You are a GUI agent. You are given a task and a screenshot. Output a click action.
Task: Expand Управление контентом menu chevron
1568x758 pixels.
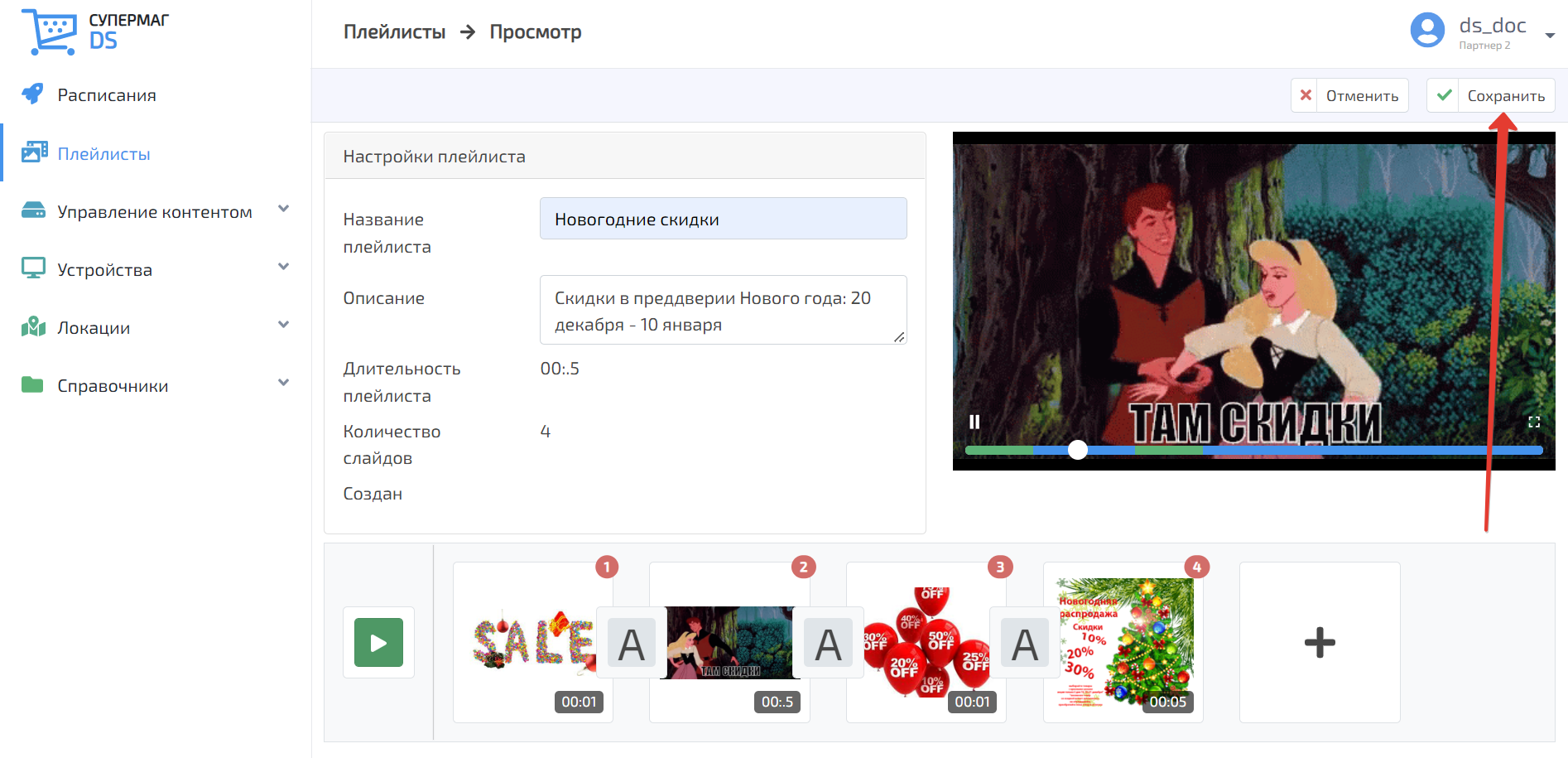click(283, 209)
